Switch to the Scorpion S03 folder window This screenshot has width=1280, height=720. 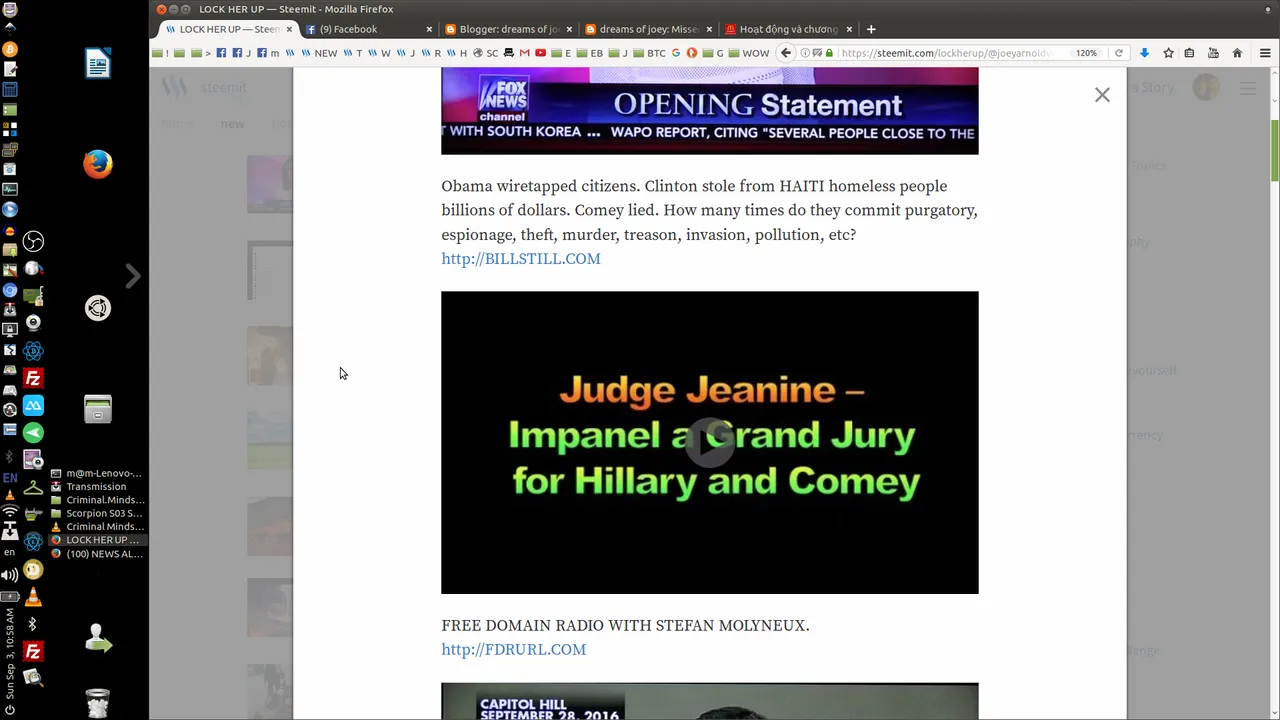coord(96,513)
